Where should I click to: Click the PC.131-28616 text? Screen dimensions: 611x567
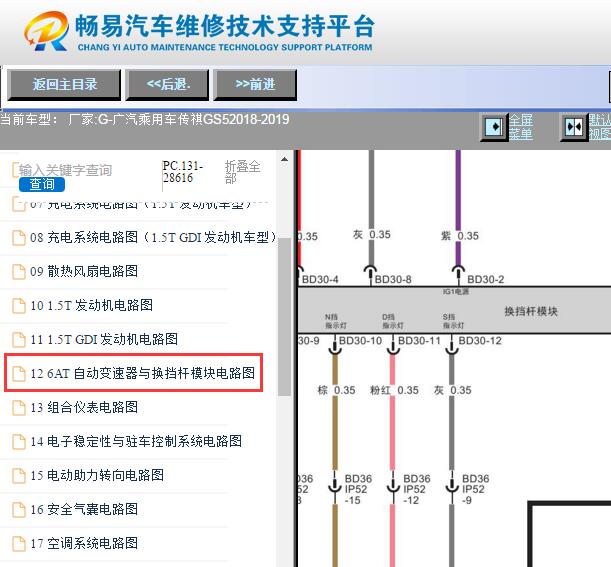(x=183, y=171)
